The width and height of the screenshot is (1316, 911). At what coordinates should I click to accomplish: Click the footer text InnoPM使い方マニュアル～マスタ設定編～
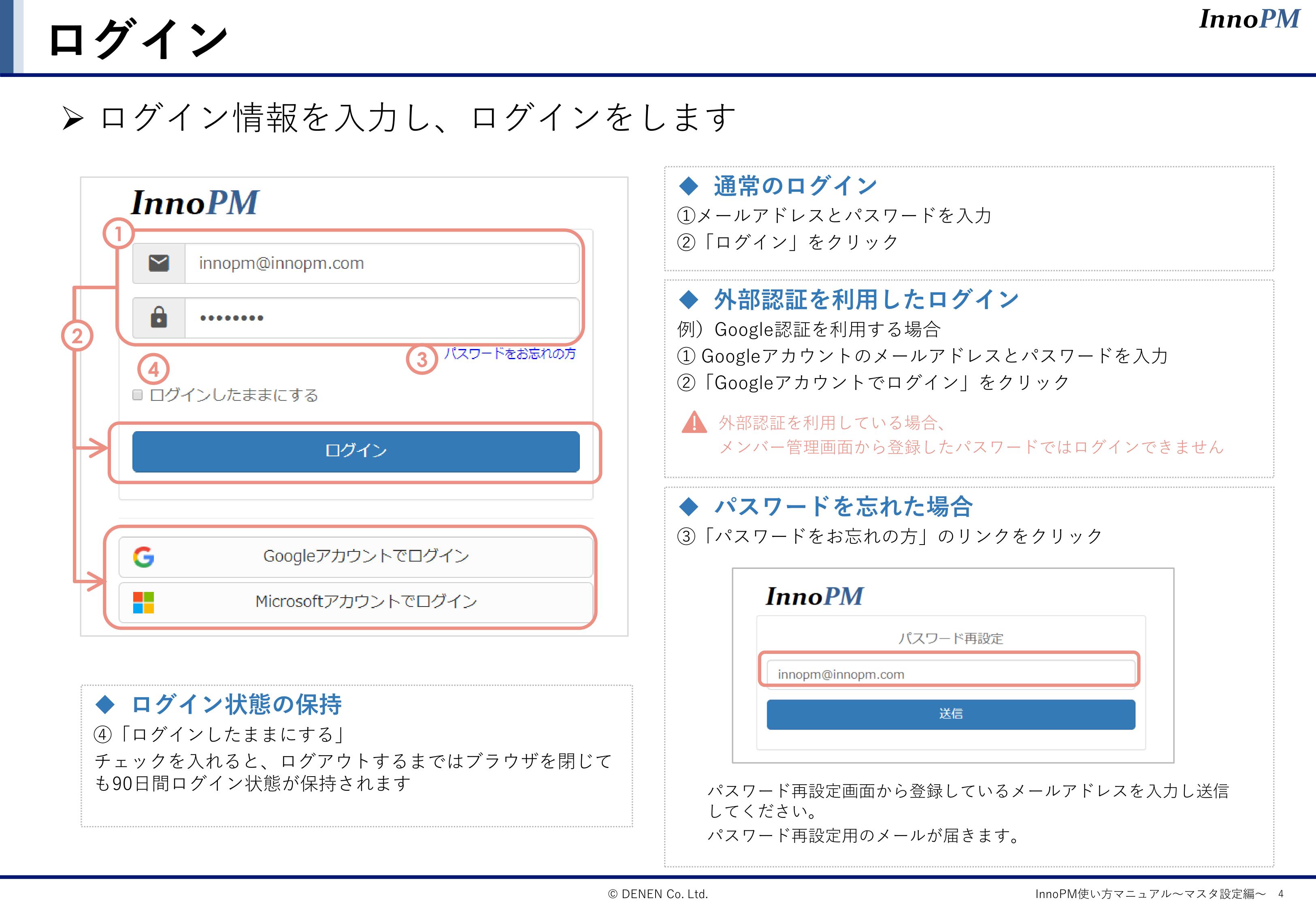1150,894
